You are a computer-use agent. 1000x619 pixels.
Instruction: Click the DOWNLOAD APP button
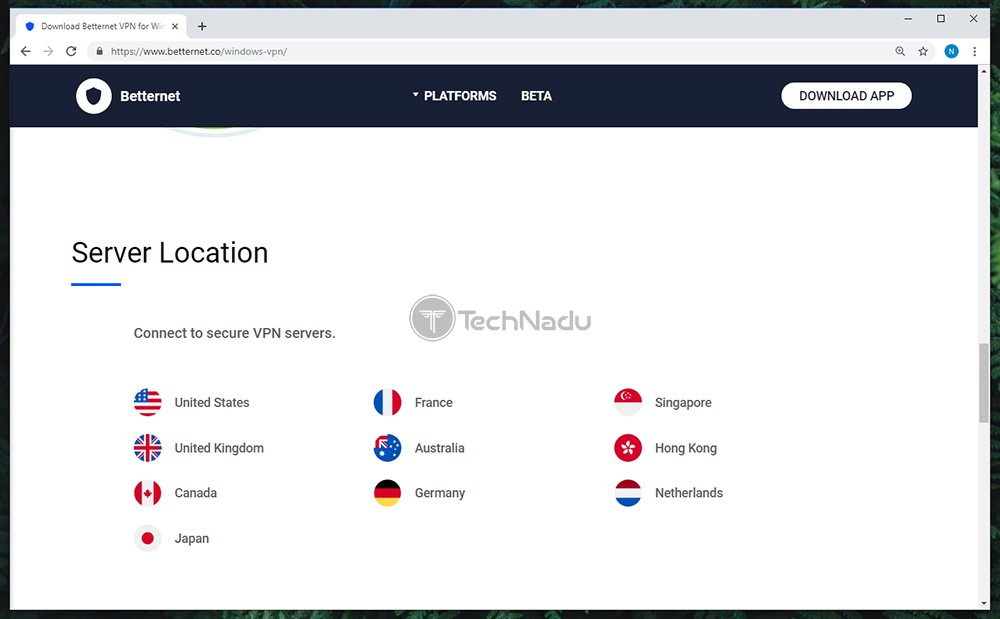(846, 96)
